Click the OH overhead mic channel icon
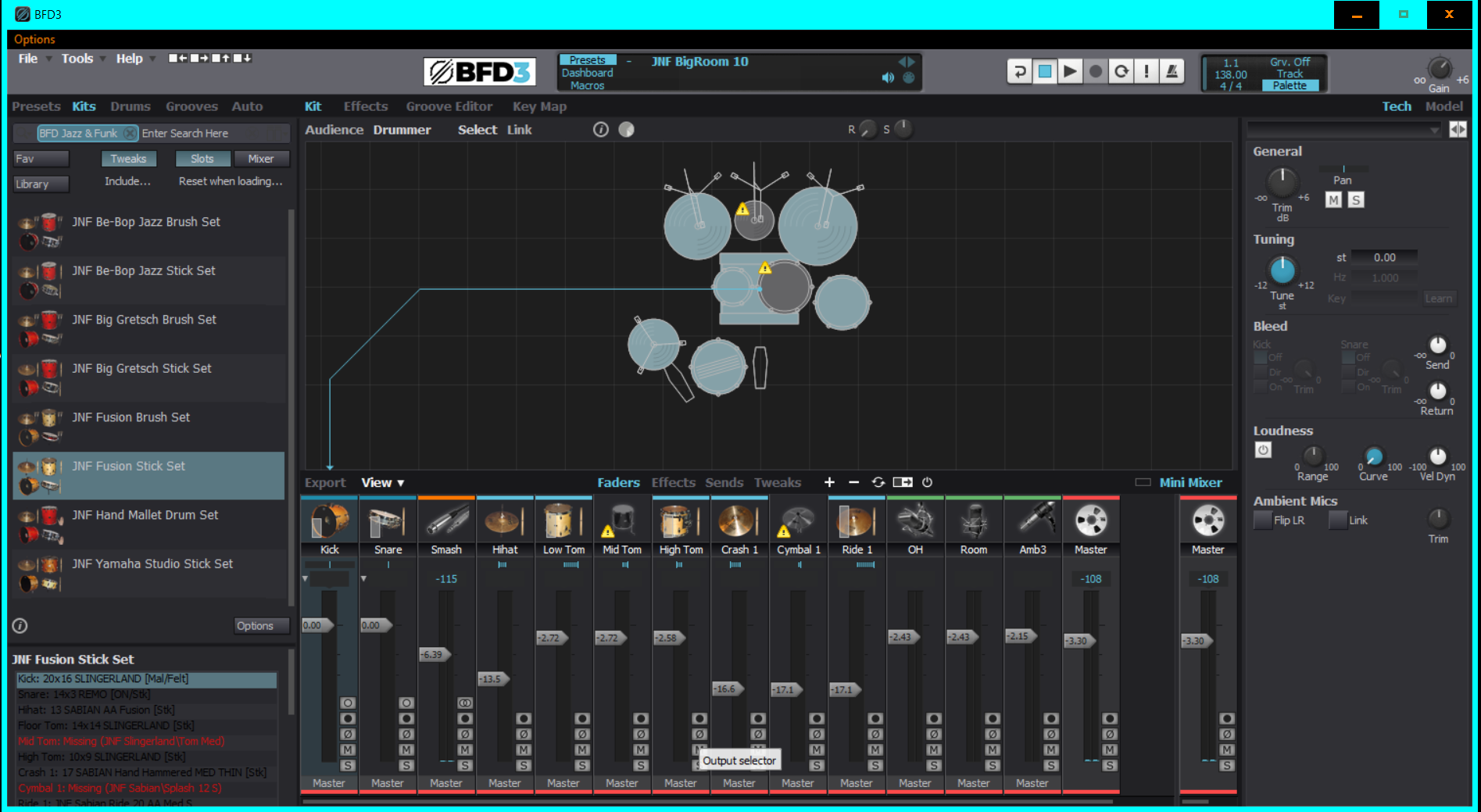 point(915,521)
